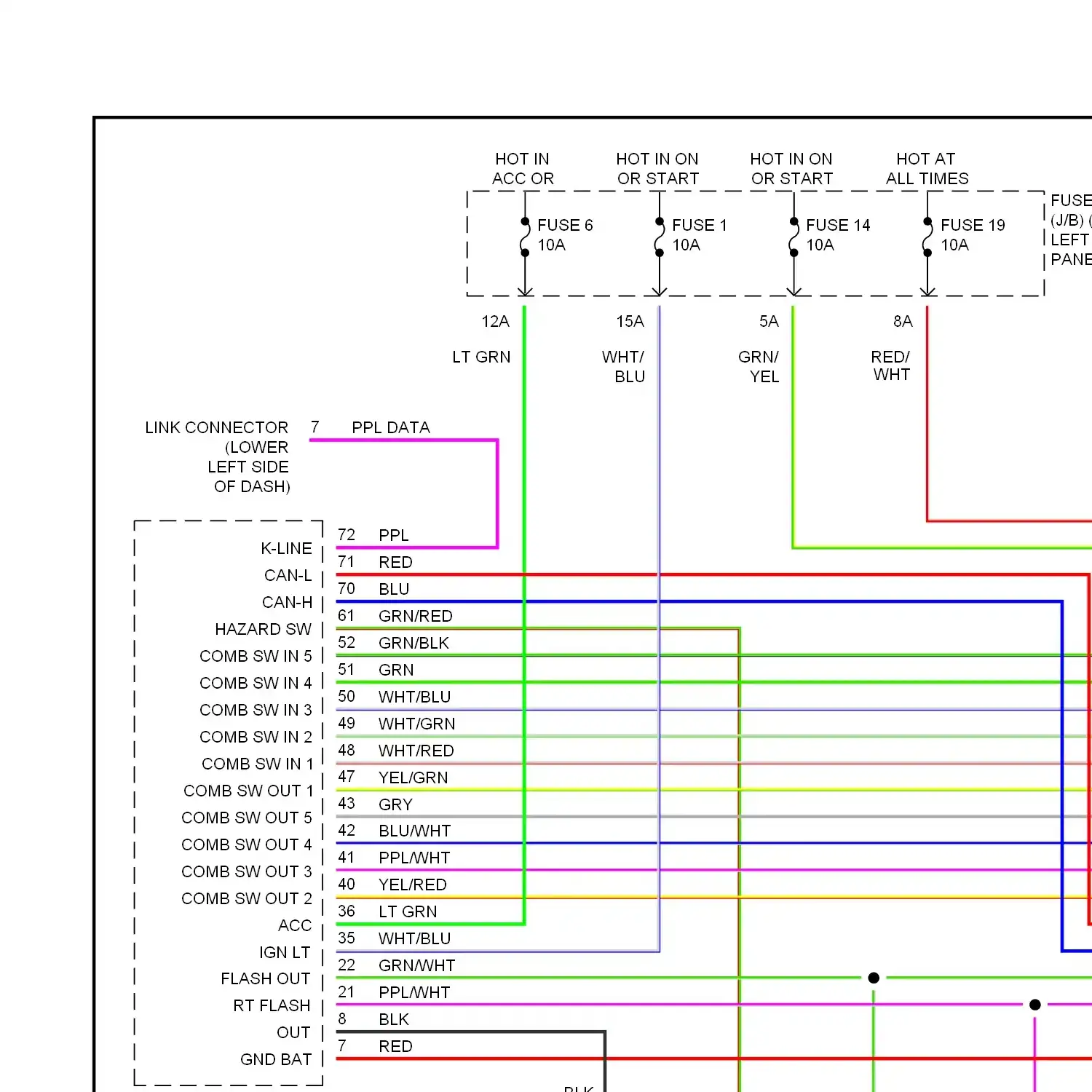The height and width of the screenshot is (1092, 1092).
Task: Click pin '47 YEL/GRN' wire label
Action: tap(393, 778)
